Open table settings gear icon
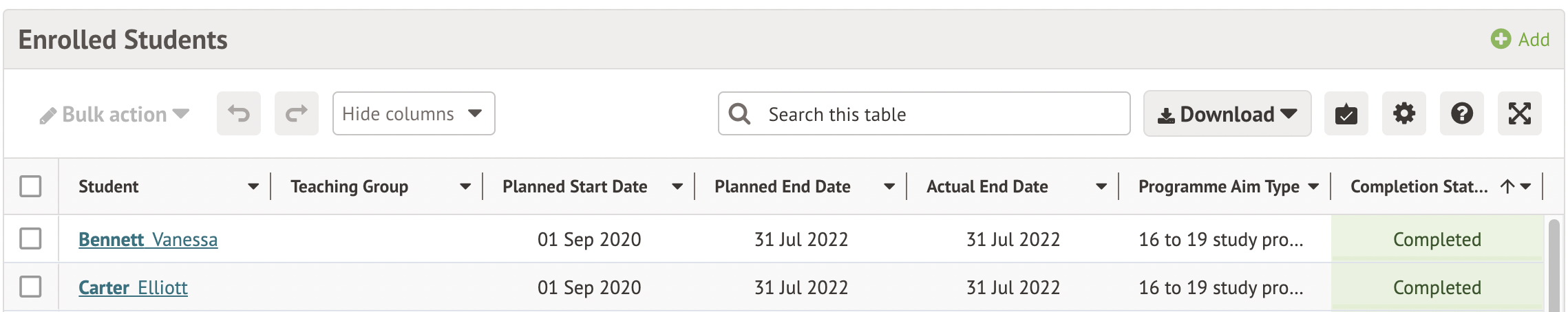 [1403, 113]
